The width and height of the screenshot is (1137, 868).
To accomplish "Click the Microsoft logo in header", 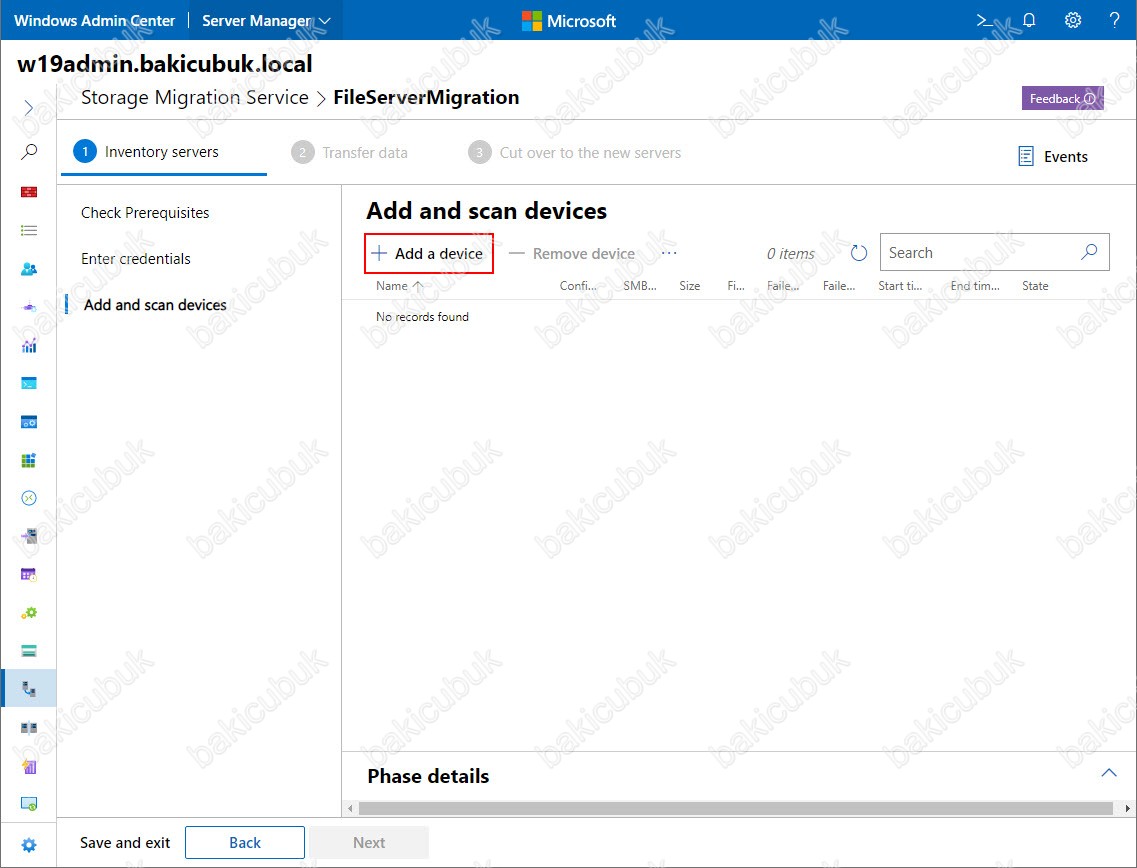I will [568, 21].
